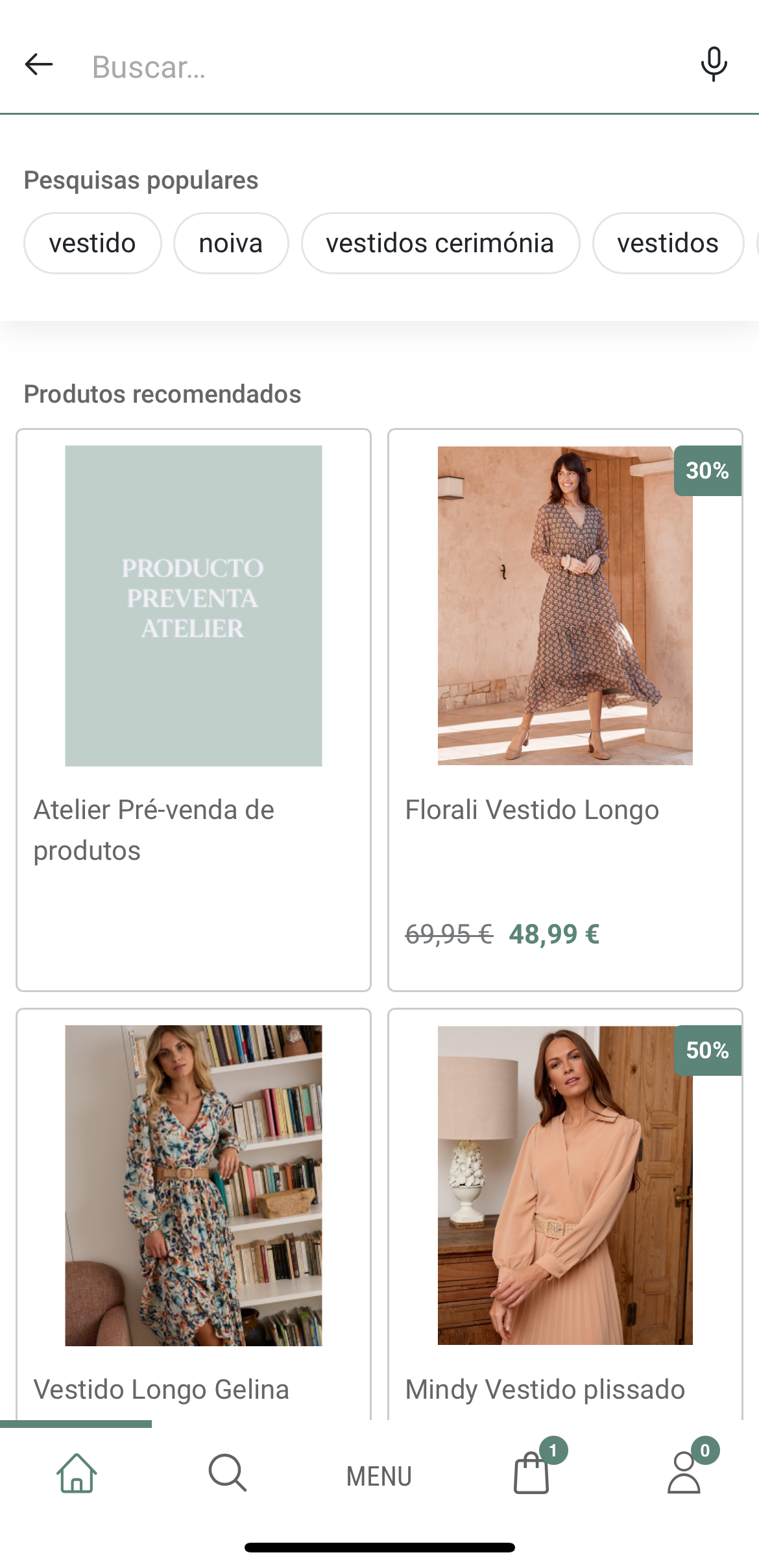Select the 'noiva' popular search chip
The height and width of the screenshot is (1568, 759).
[x=231, y=243]
